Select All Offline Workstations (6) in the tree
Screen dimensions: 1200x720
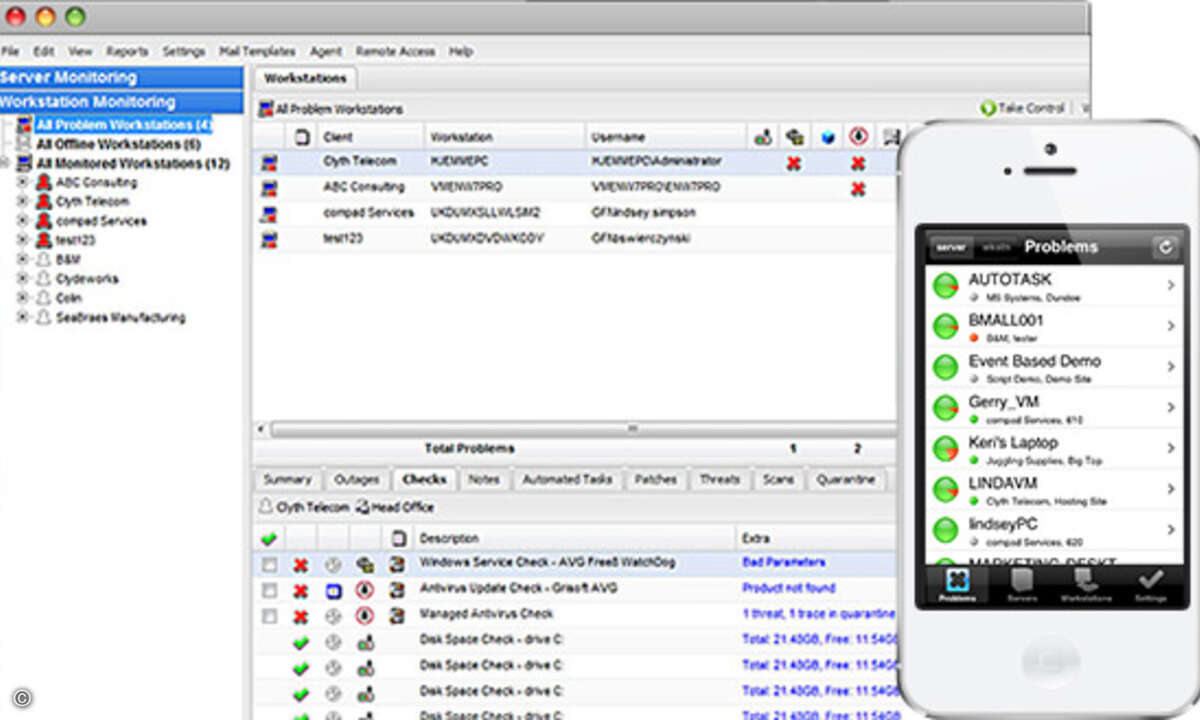pos(118,145)
